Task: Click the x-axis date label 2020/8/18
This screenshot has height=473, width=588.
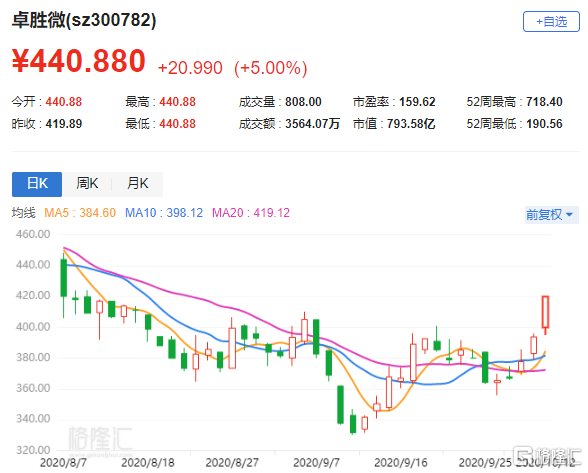Action: point(148,462)
